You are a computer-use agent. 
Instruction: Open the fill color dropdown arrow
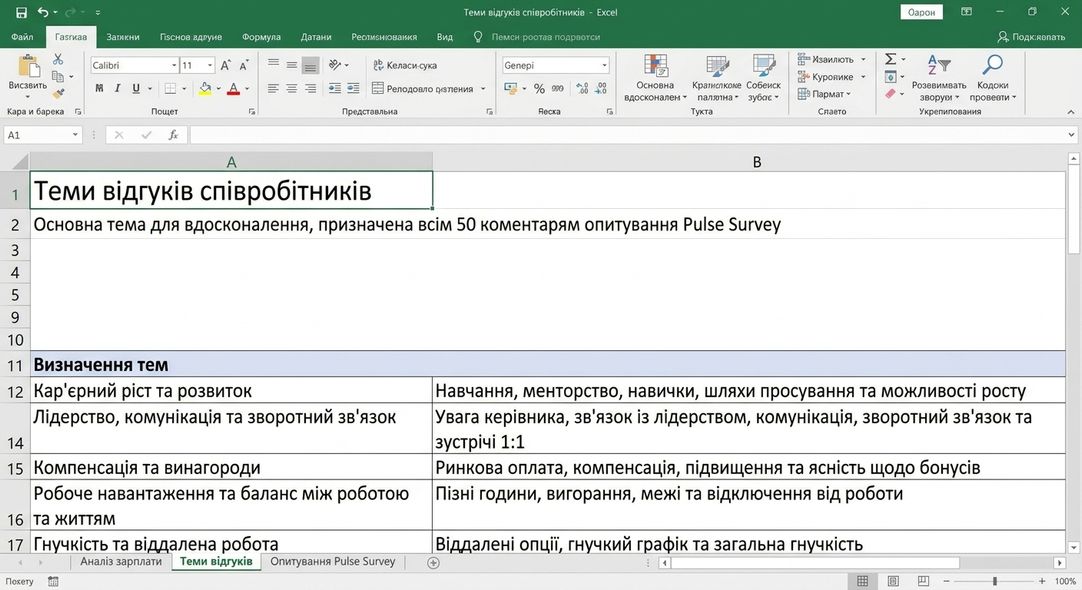(219, 88)
